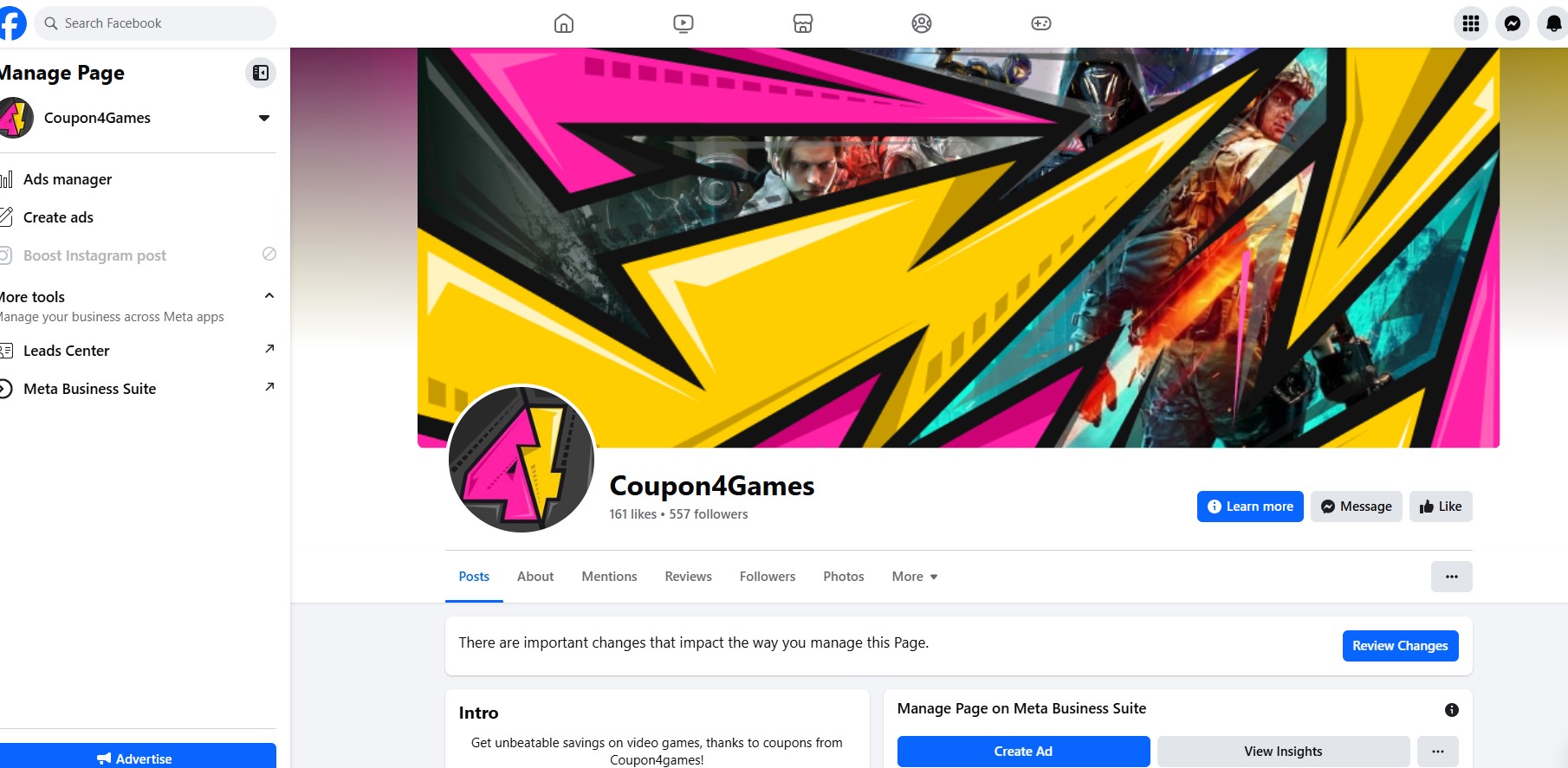Open the nine-dot apps menu icon

(x=1471, y=23)
